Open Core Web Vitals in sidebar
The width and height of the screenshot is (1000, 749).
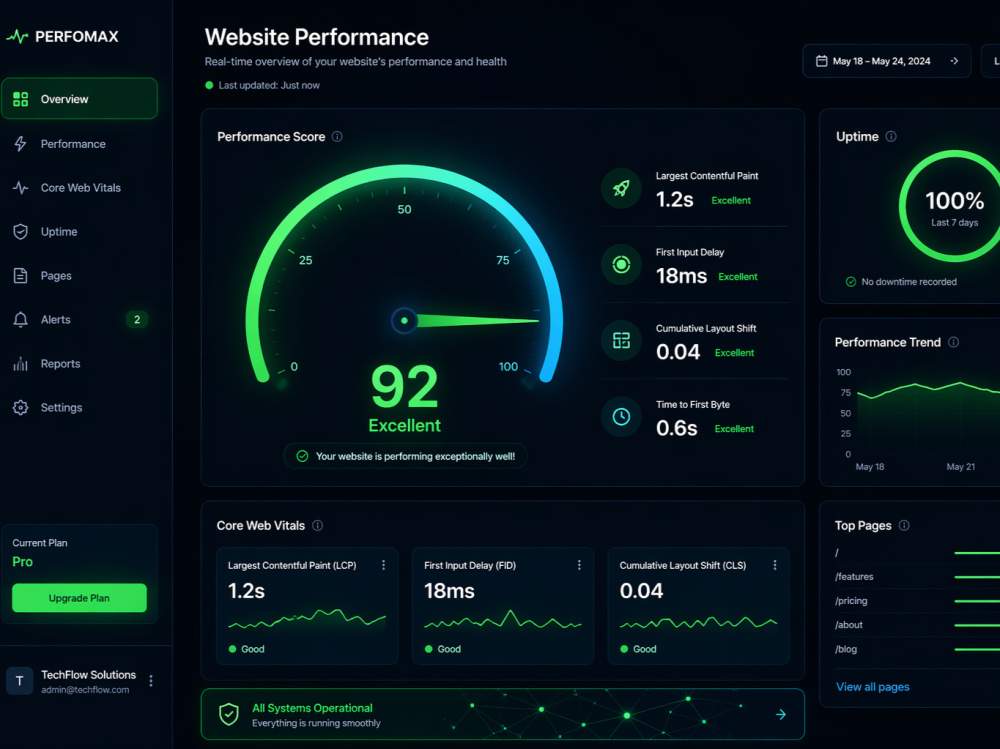(79, 188)
